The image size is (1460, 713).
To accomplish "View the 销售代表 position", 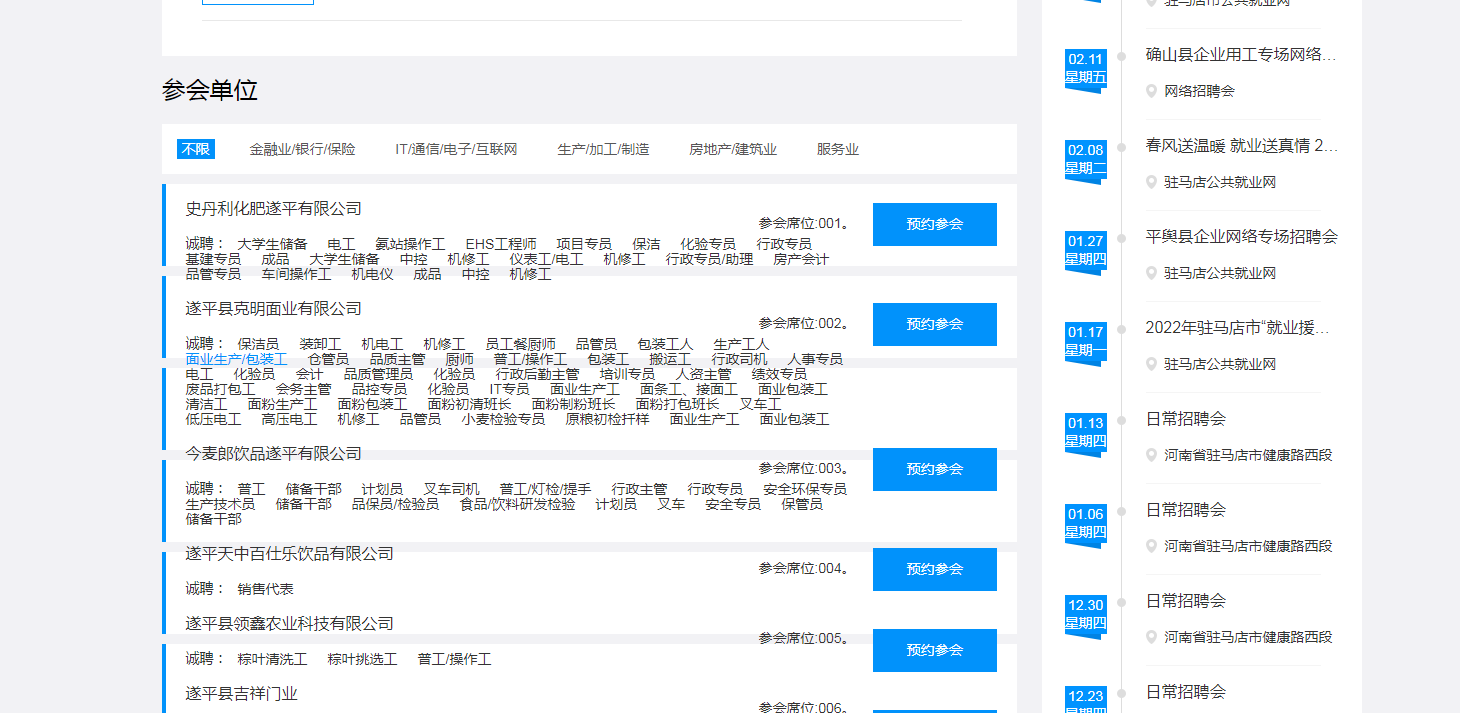I will pyautogui.click(x=265, y=589).
